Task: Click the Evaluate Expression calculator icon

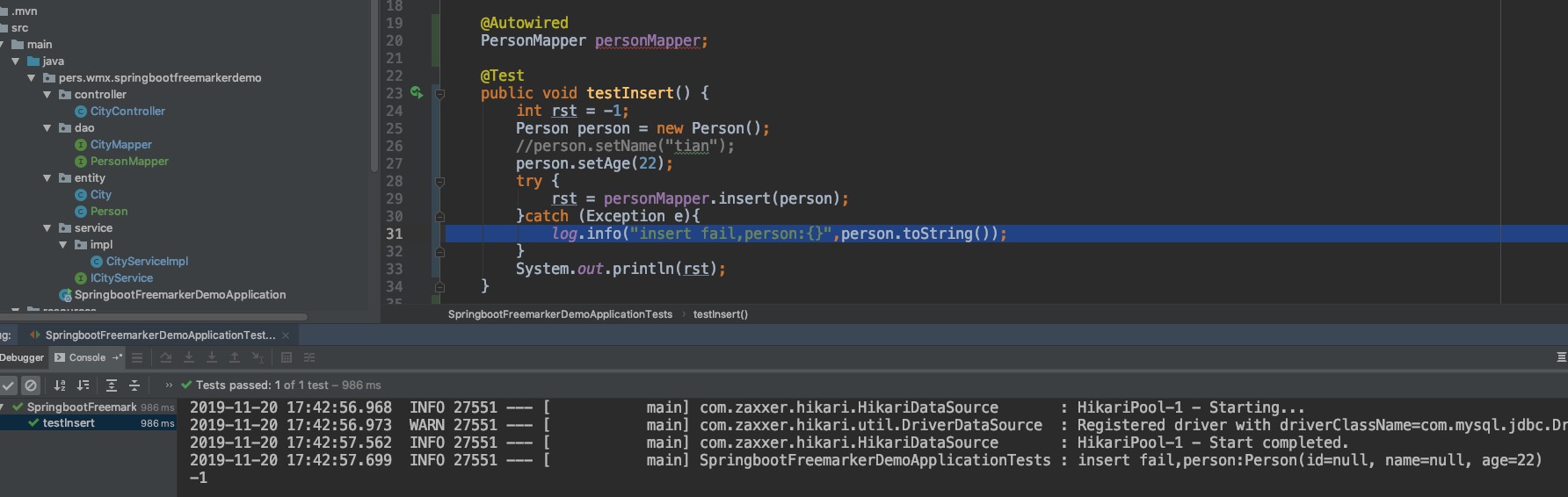Action: point(287,357)
